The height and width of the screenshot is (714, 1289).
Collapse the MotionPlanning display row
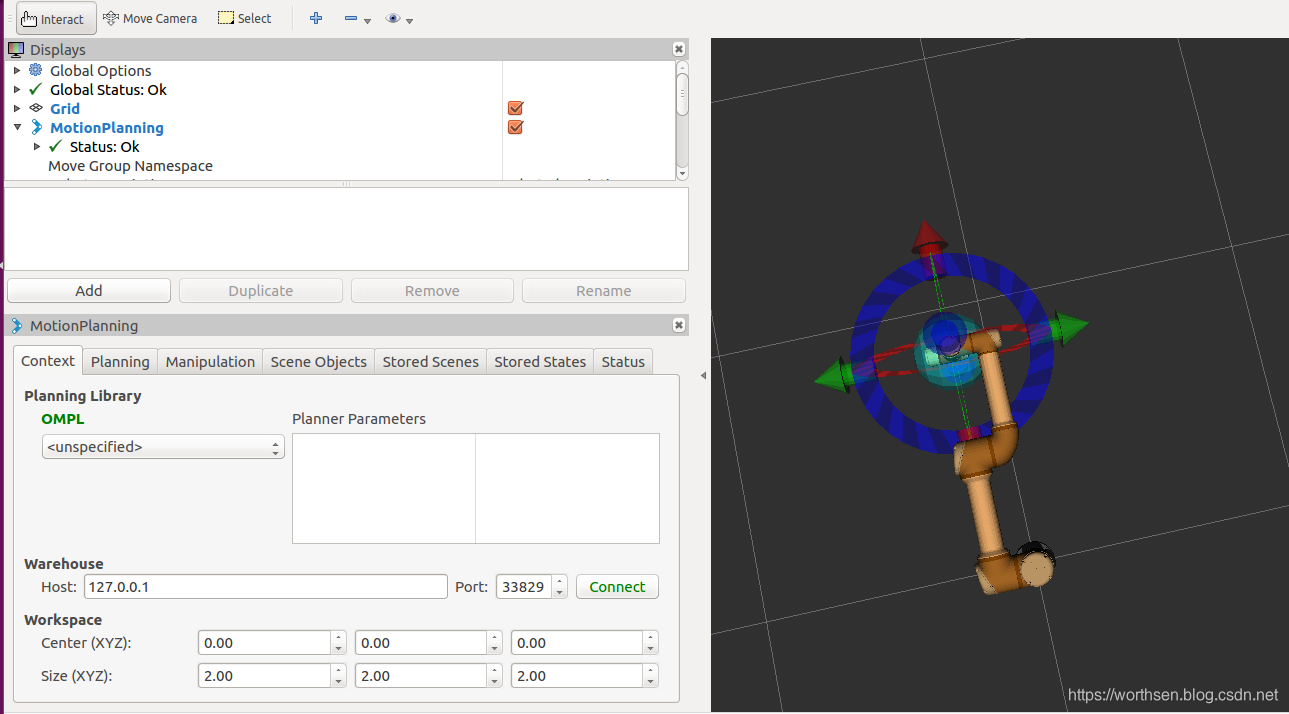17,127
